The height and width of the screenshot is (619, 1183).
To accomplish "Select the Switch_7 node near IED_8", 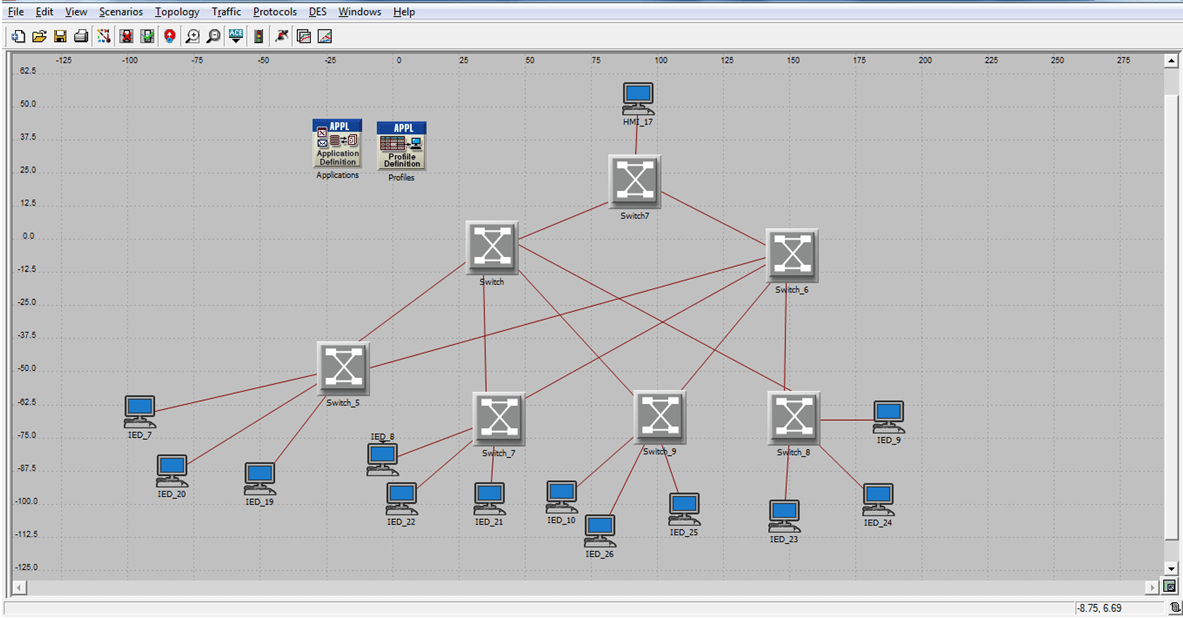I will tap(499, 419).
